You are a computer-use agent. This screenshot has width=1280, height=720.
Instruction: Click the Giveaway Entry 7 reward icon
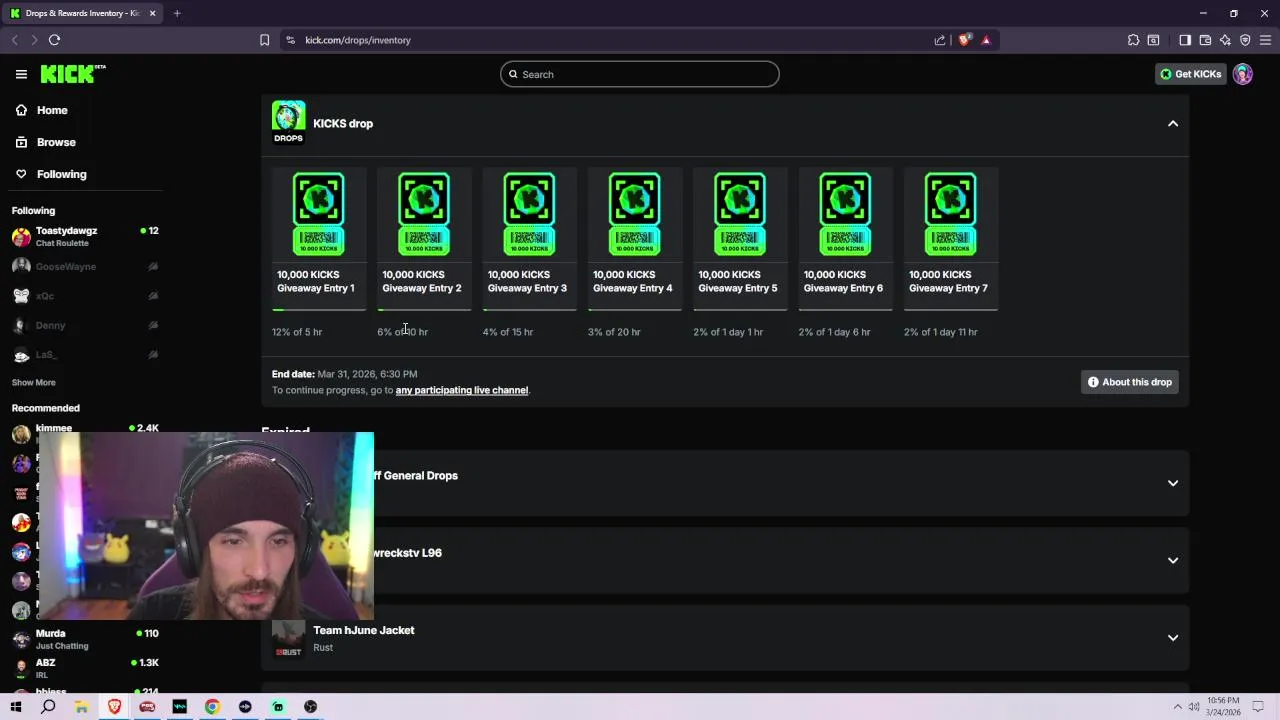coord(950,214)
